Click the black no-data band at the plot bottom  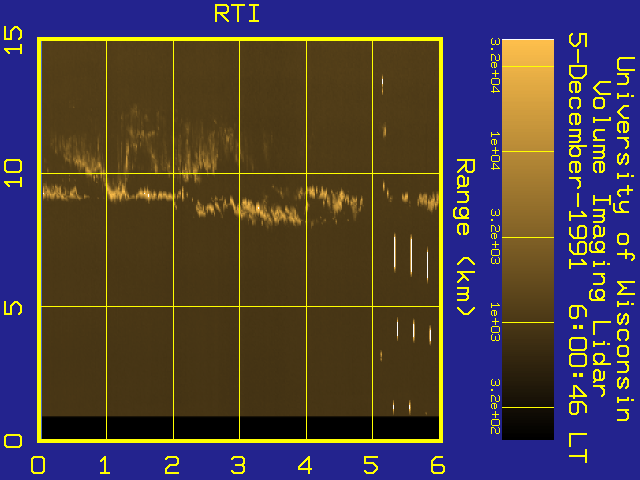pos(240,427)
